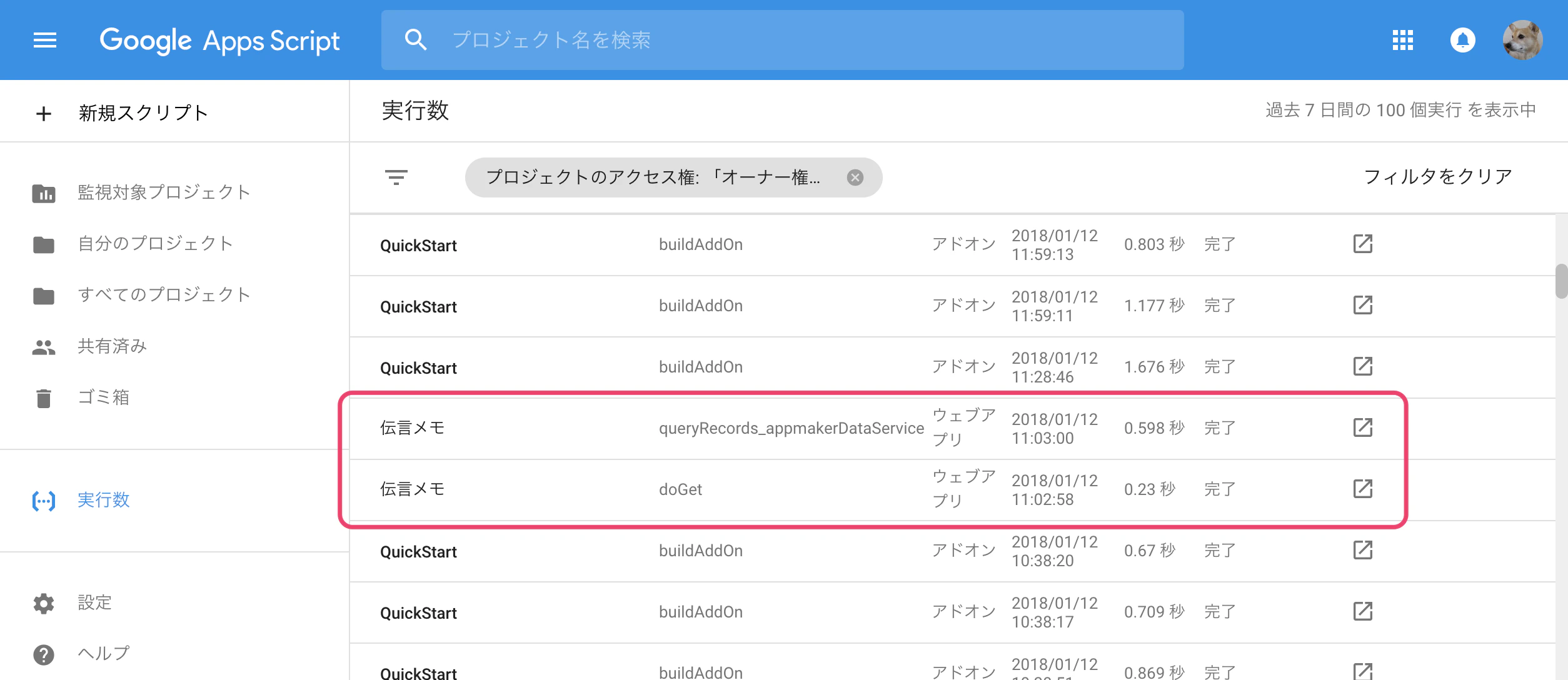Viewport: 1568px width, 680px height.
Task: Open the Google apps grid
Action: (x=1402, y=41)
